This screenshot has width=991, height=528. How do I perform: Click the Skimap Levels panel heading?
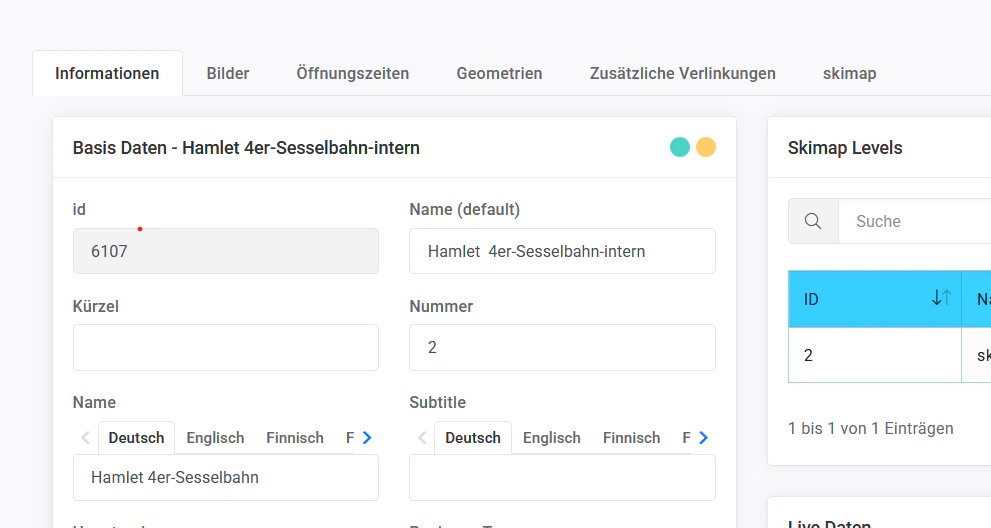[845, 148]
